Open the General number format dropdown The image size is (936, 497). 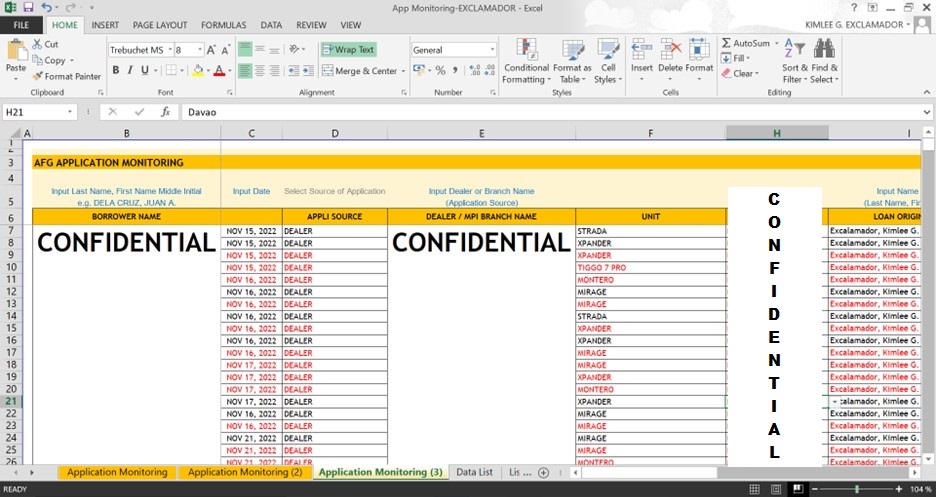[x=492, y=50]
